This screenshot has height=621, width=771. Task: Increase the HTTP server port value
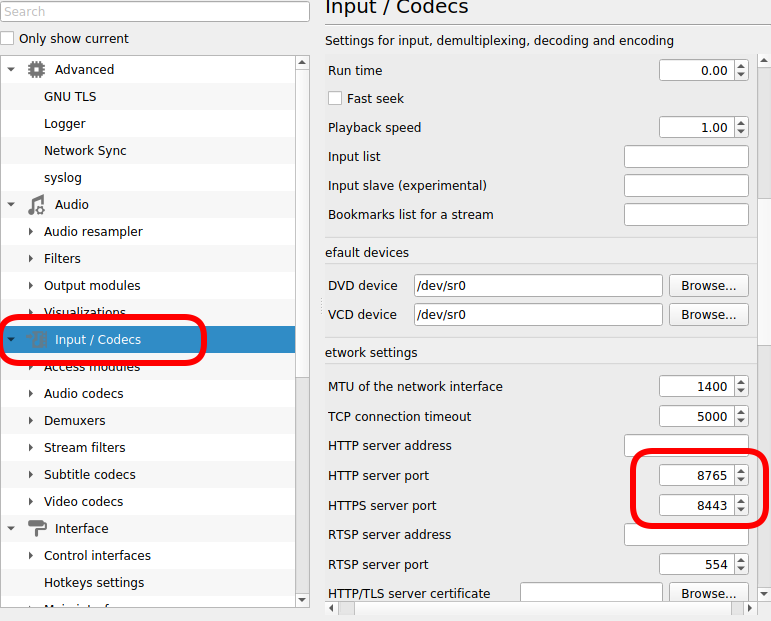coord(741,470)
